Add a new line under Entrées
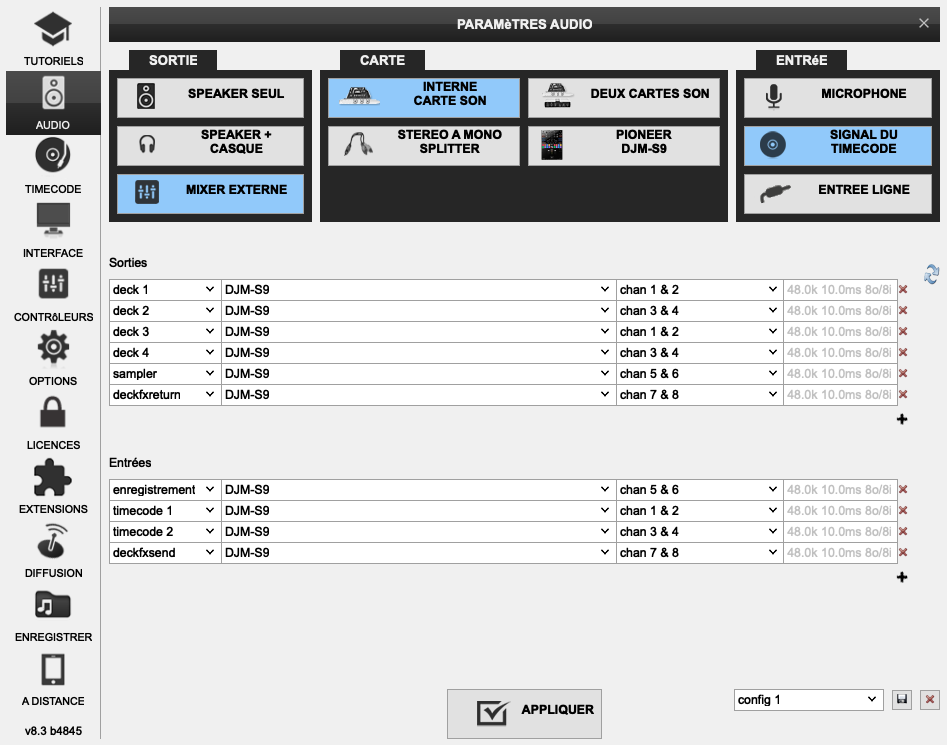947x745 pixels. pyautogui.click(x=902, y=577)
